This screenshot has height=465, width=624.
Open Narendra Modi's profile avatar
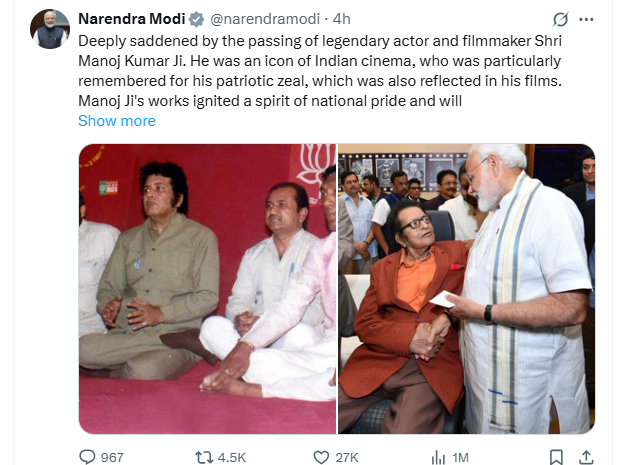tap(50, 29)
